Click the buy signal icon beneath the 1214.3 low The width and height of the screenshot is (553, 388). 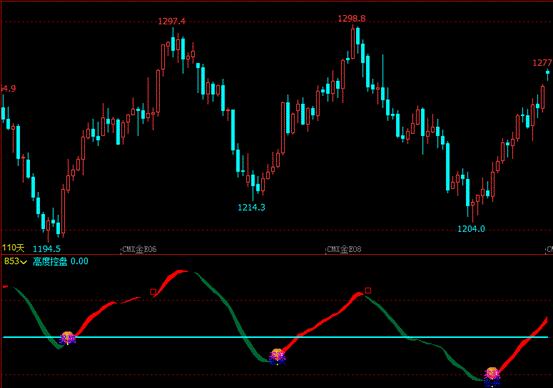click(x=277, y=357)
